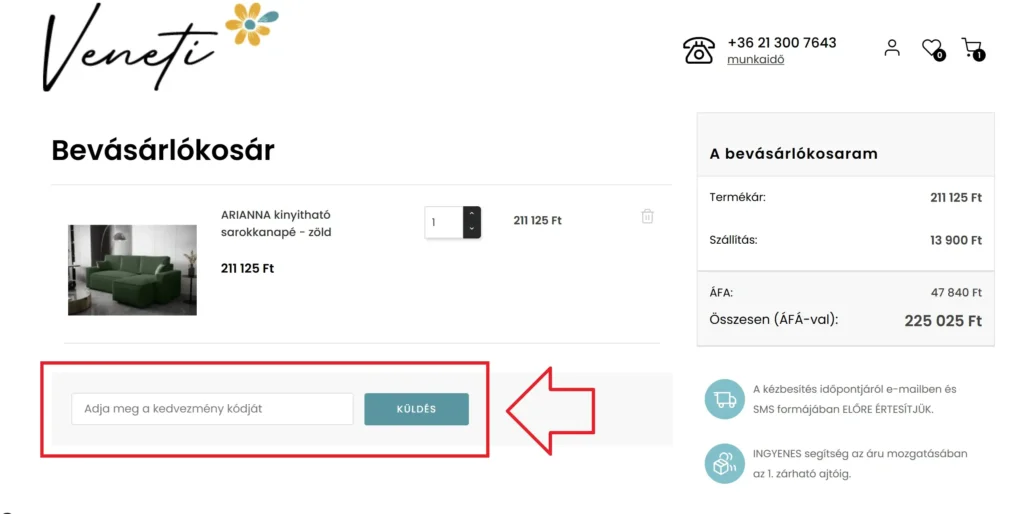Open the munkaidő link
Screen dimensions: 1024x514
coord(755,60)
